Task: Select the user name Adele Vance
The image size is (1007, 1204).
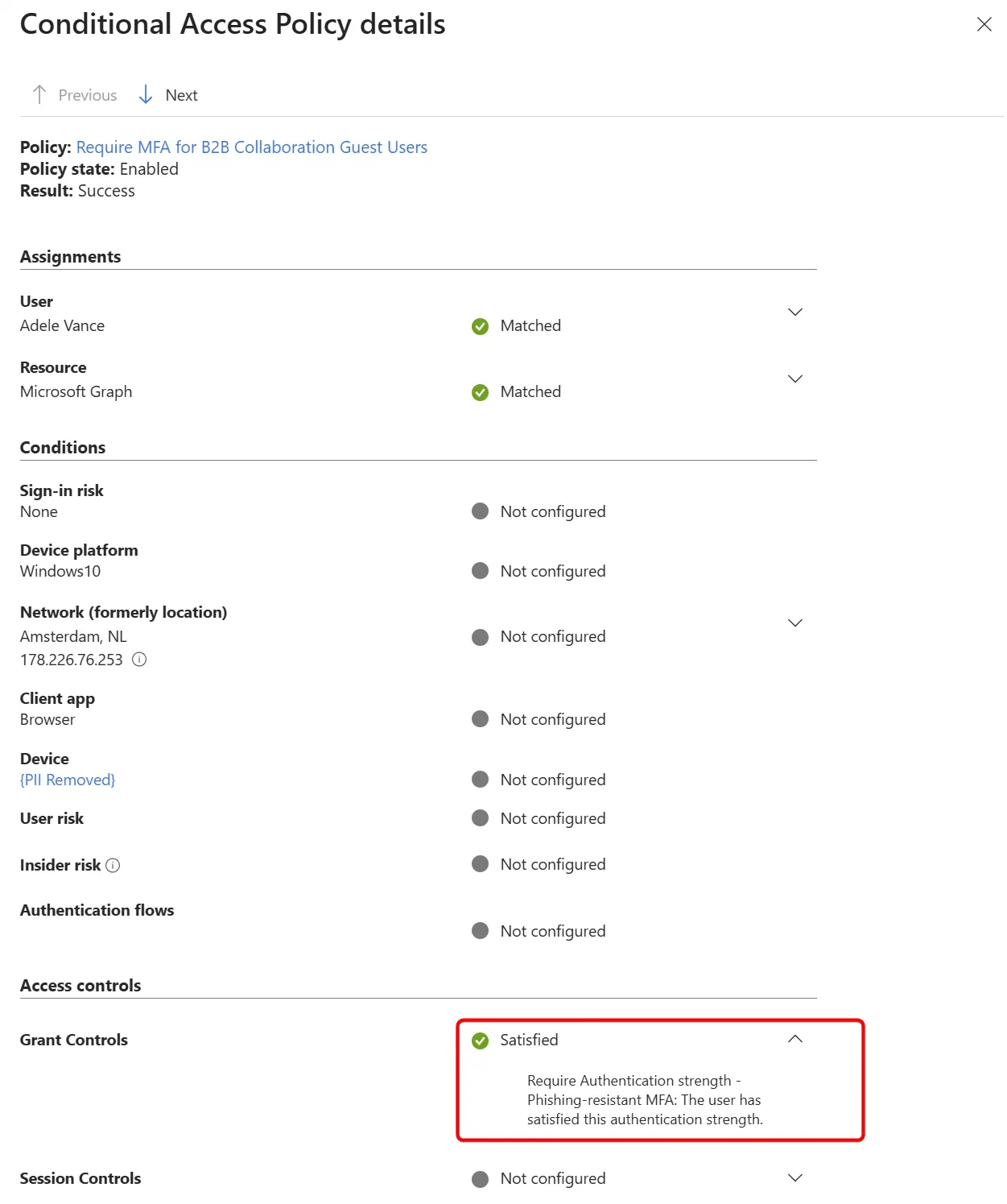Action: [x=62, y=325]
